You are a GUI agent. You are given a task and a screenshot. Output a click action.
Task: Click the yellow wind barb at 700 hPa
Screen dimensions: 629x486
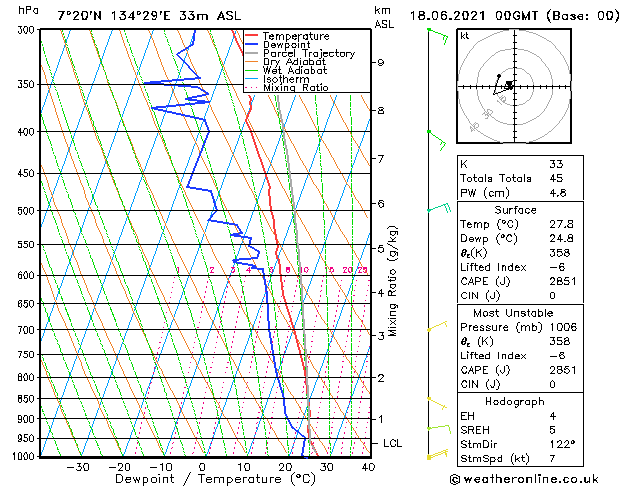tap(436, 327)
